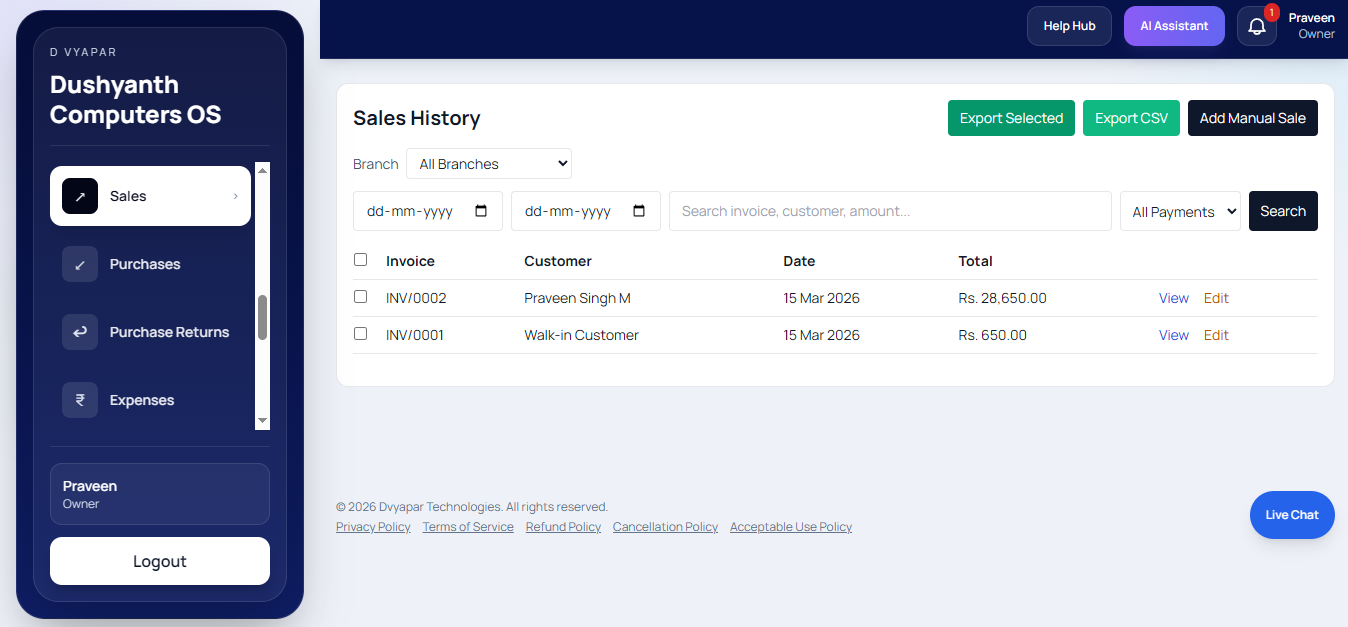
Task: Open the end date calendar picker icon
Action: pos(640,211)
